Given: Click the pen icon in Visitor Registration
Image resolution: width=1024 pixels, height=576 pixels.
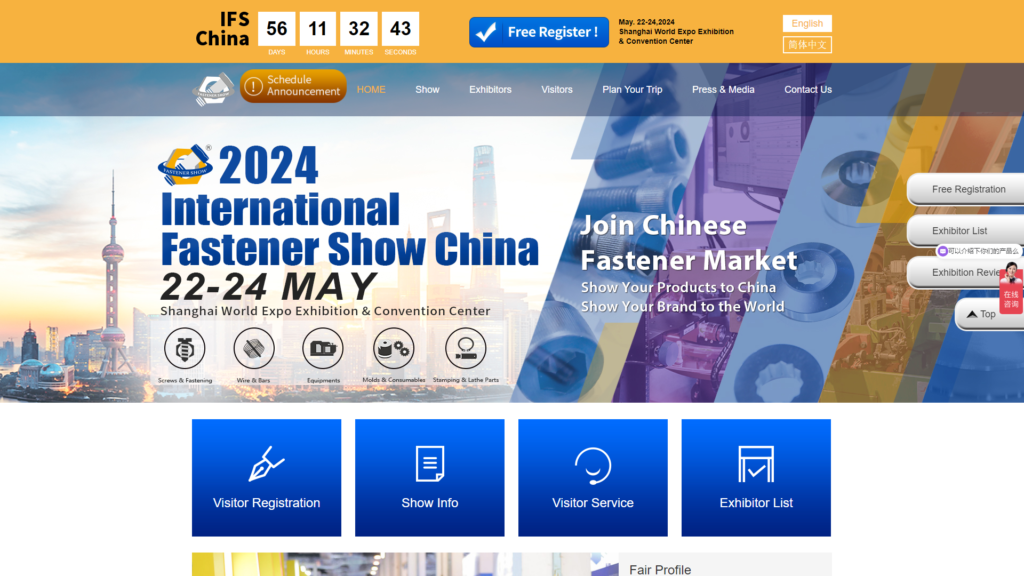Looking at the screenshot, I should point(266,464).
